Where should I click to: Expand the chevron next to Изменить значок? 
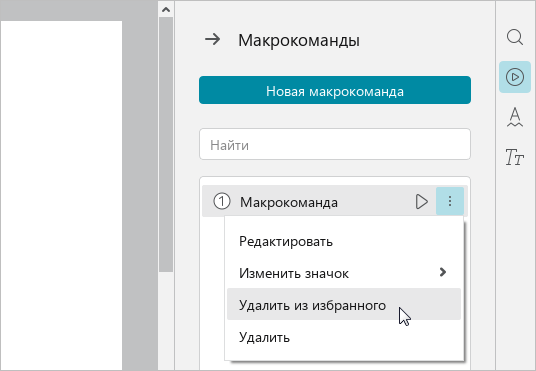tap(443, 272)
